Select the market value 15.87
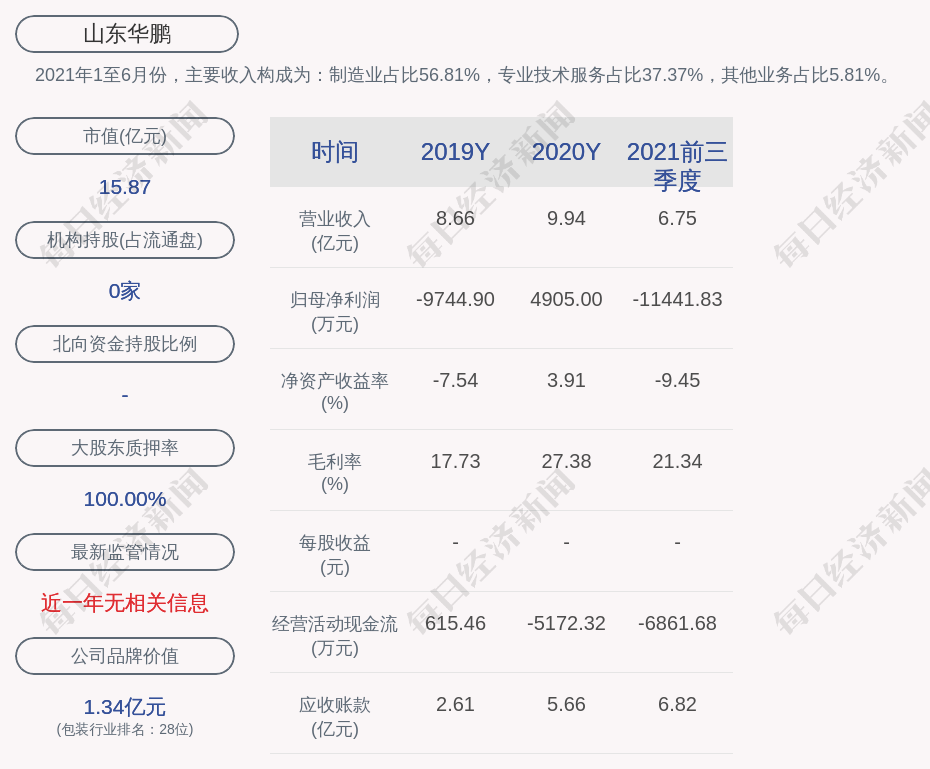 (125, 187)
